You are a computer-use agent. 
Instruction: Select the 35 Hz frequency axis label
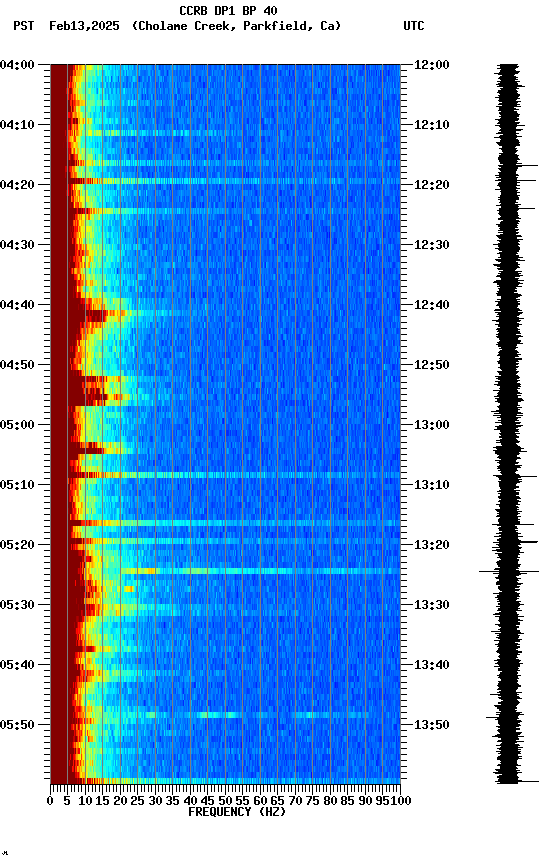click(x=172, y=801)
